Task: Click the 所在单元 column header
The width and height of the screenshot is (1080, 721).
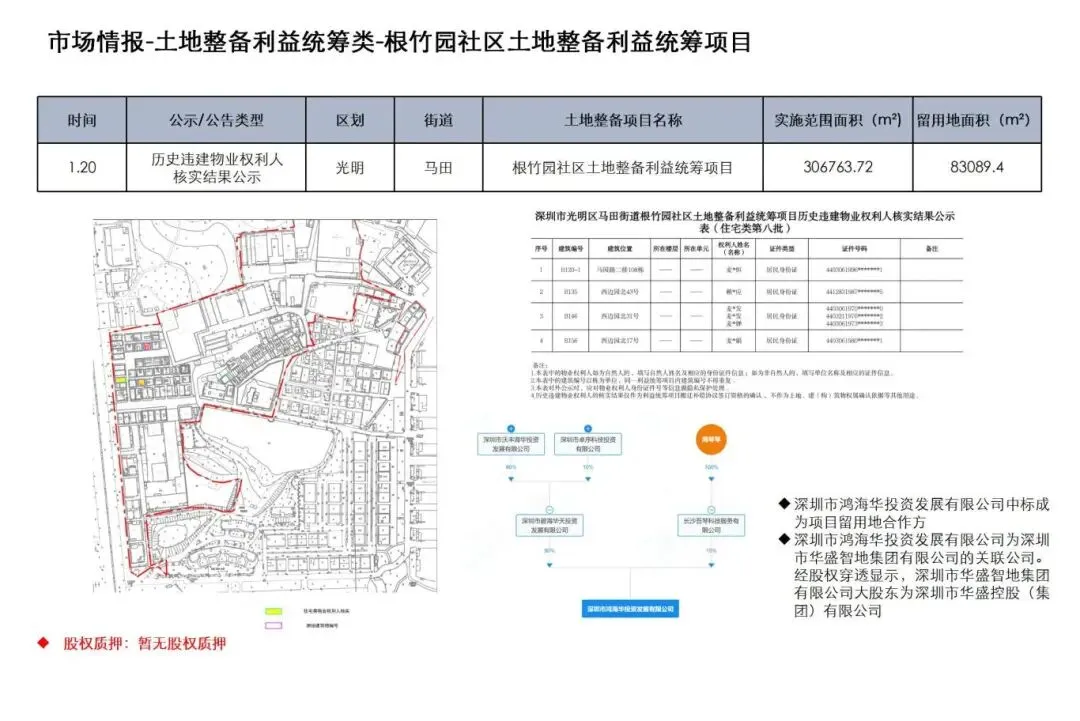Action: point(696,249)
